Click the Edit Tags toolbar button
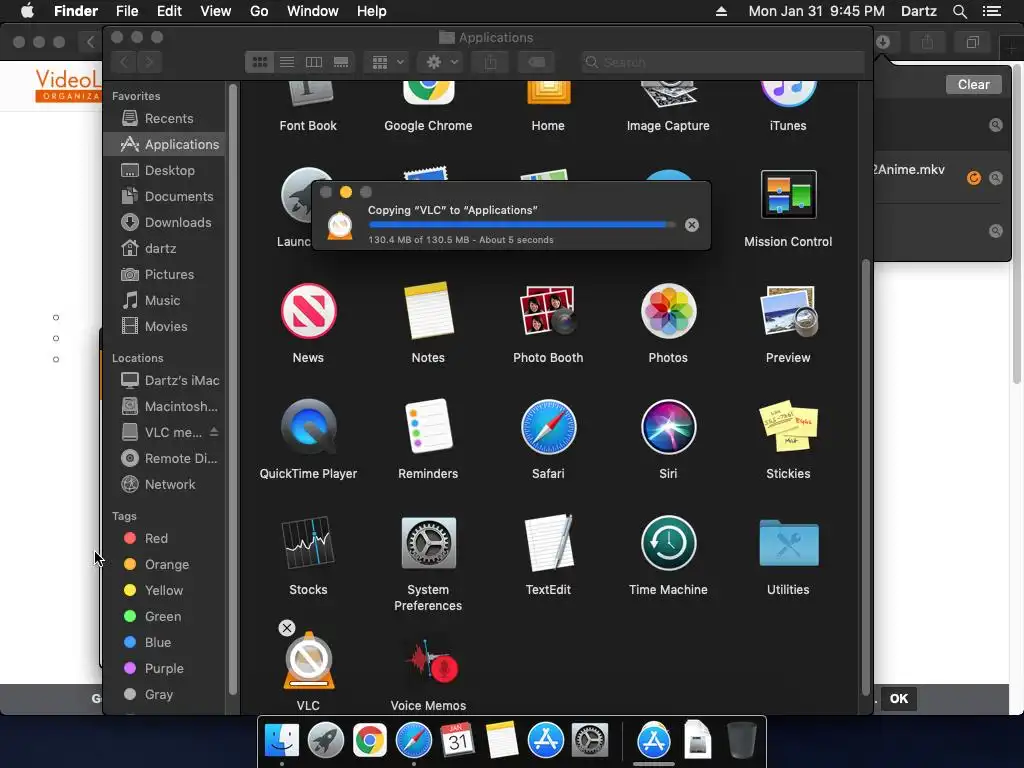 536,62
